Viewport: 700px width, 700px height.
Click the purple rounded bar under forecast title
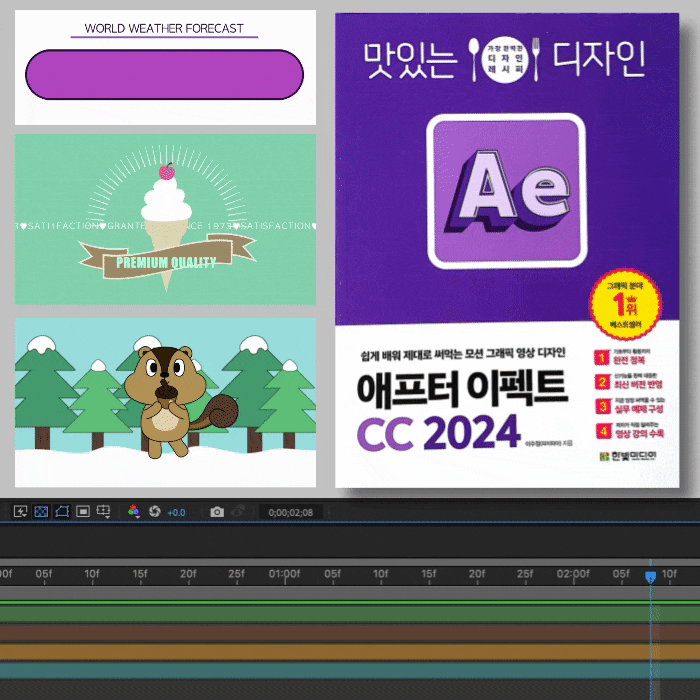(165, 75)
